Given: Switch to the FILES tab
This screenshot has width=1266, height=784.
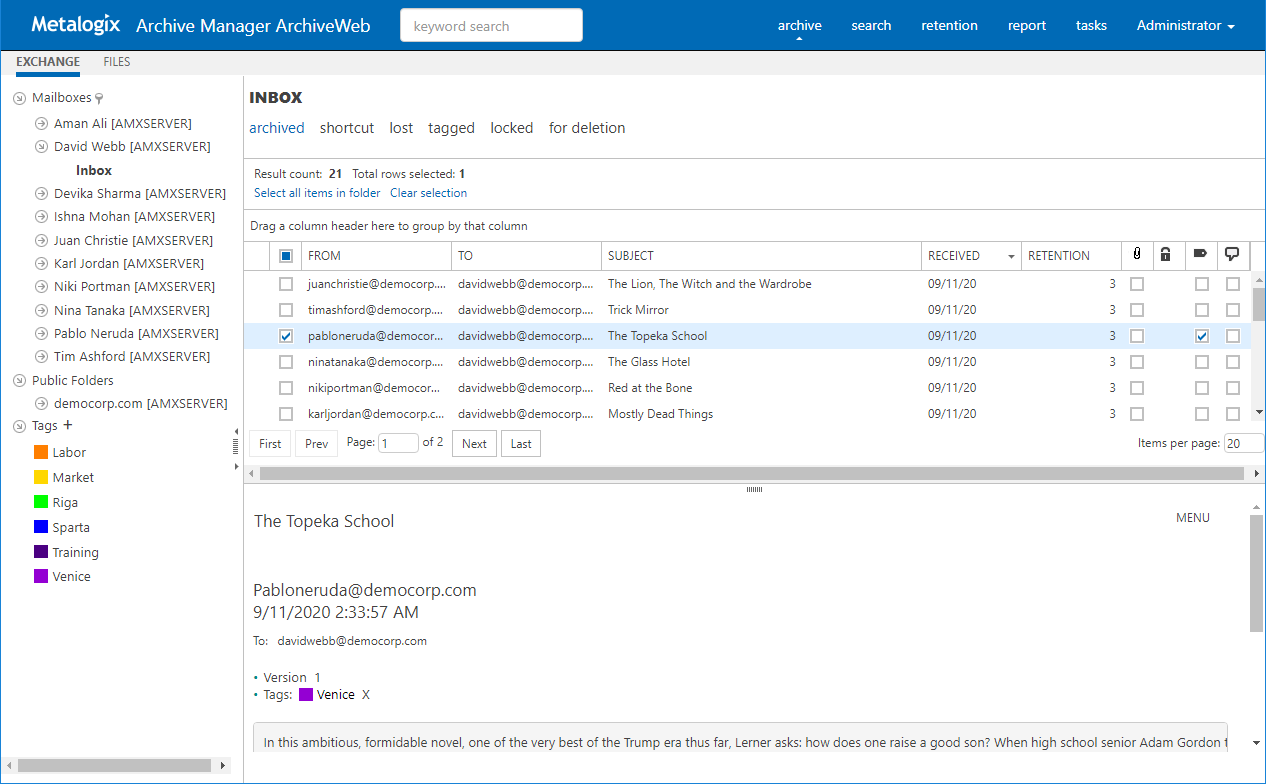Looking at the screenshot, I should click(117, 62).
